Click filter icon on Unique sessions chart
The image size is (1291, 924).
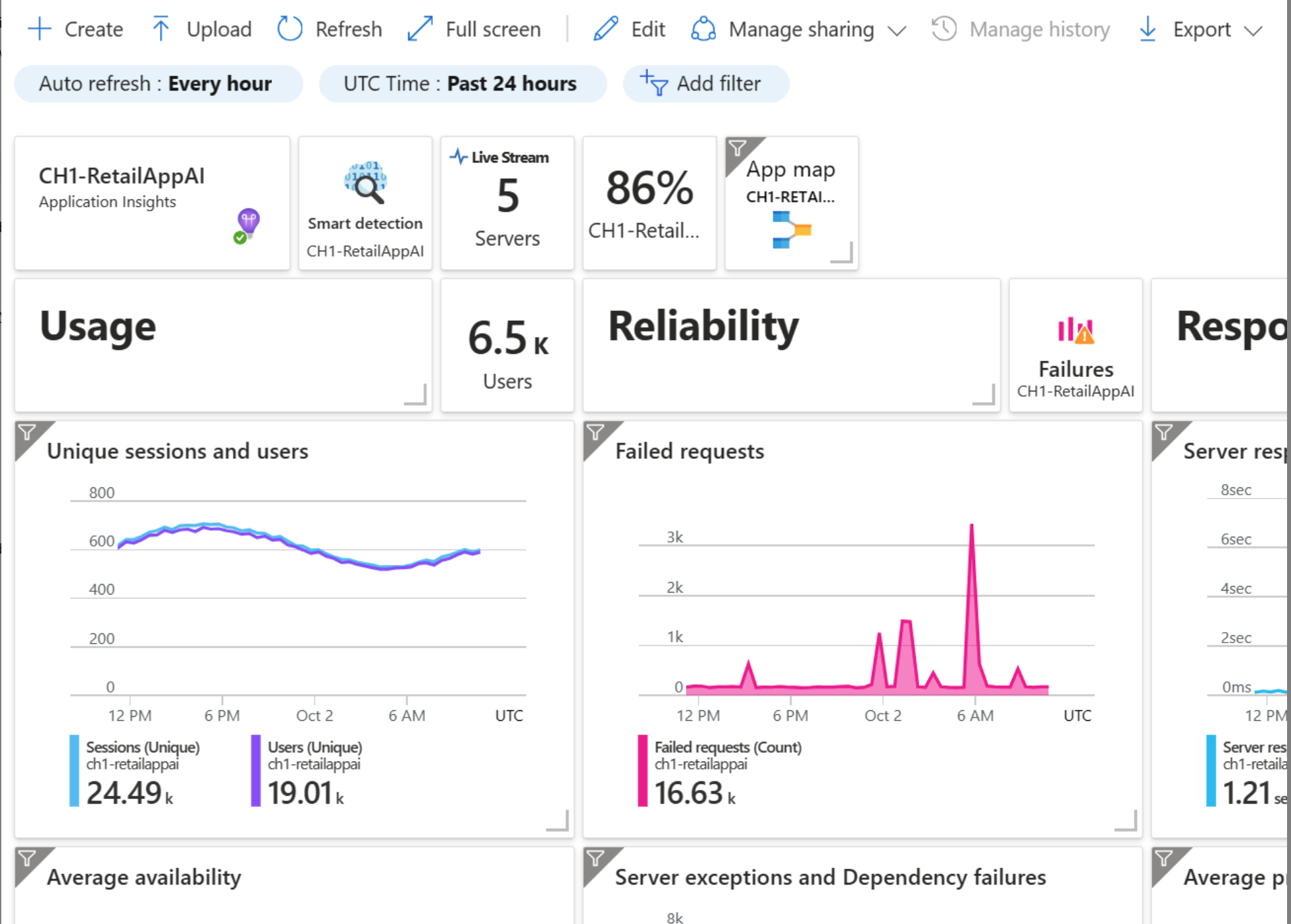(x=27, y=432)
